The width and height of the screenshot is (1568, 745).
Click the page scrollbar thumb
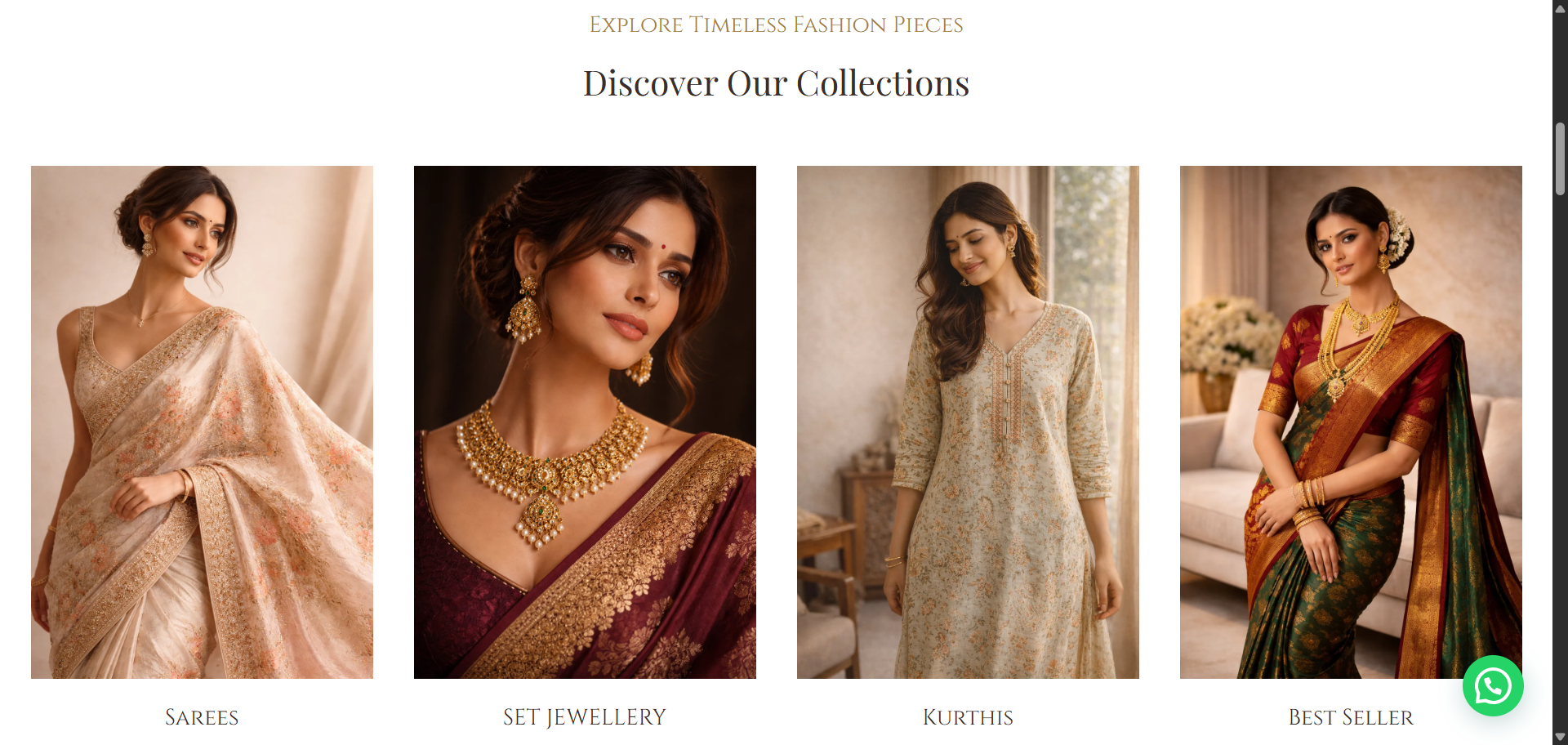pos(1560,159)
